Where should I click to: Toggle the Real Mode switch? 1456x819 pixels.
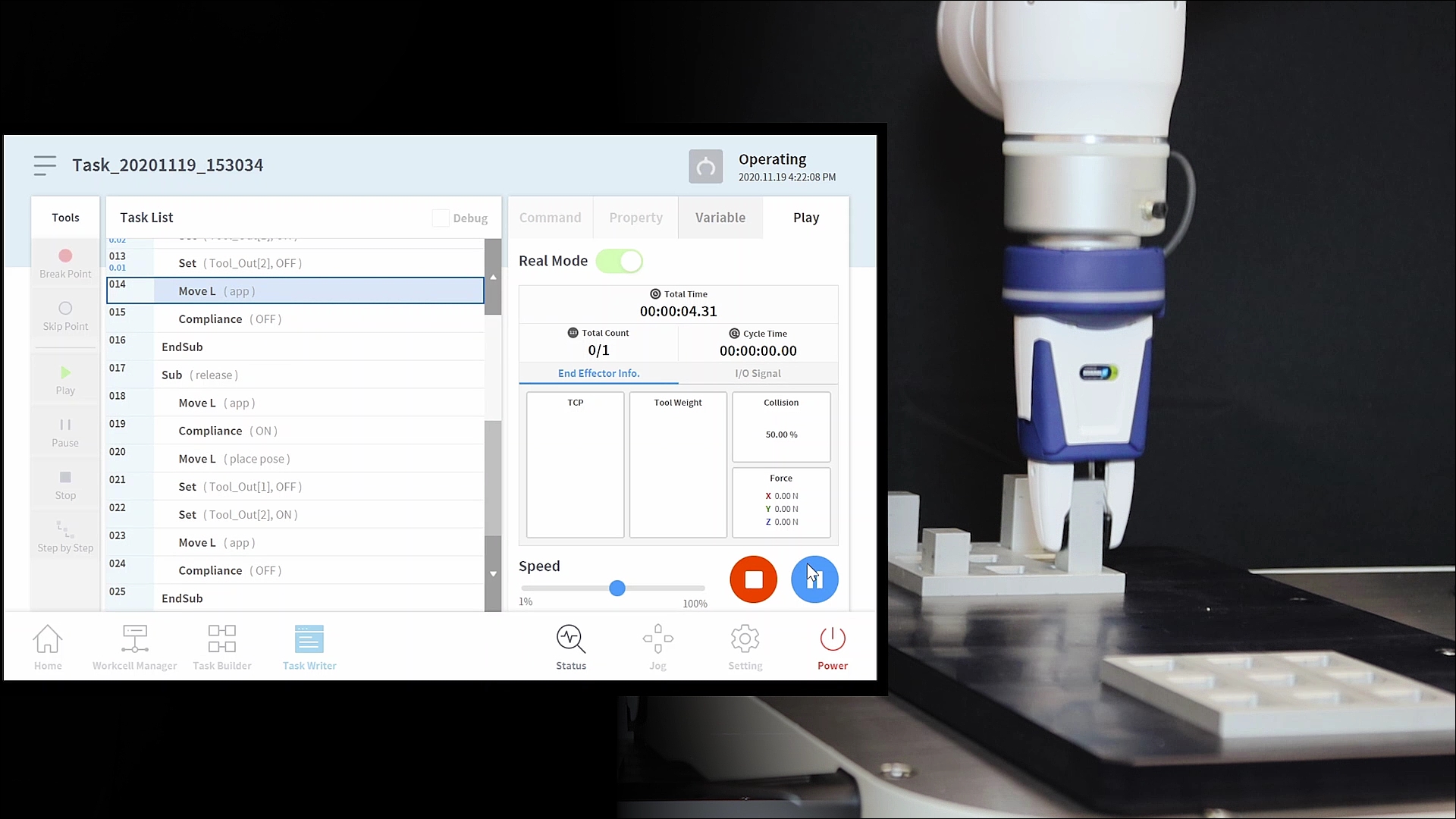point(620,261)
